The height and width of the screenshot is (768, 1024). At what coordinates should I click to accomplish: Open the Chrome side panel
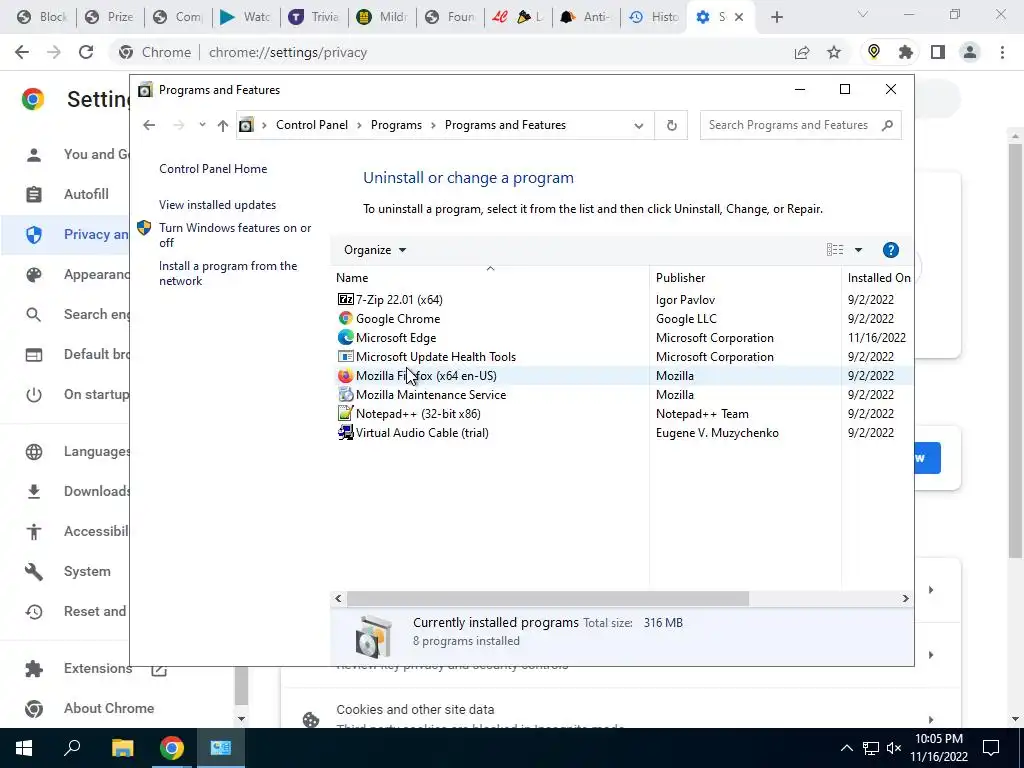[938, 52]
